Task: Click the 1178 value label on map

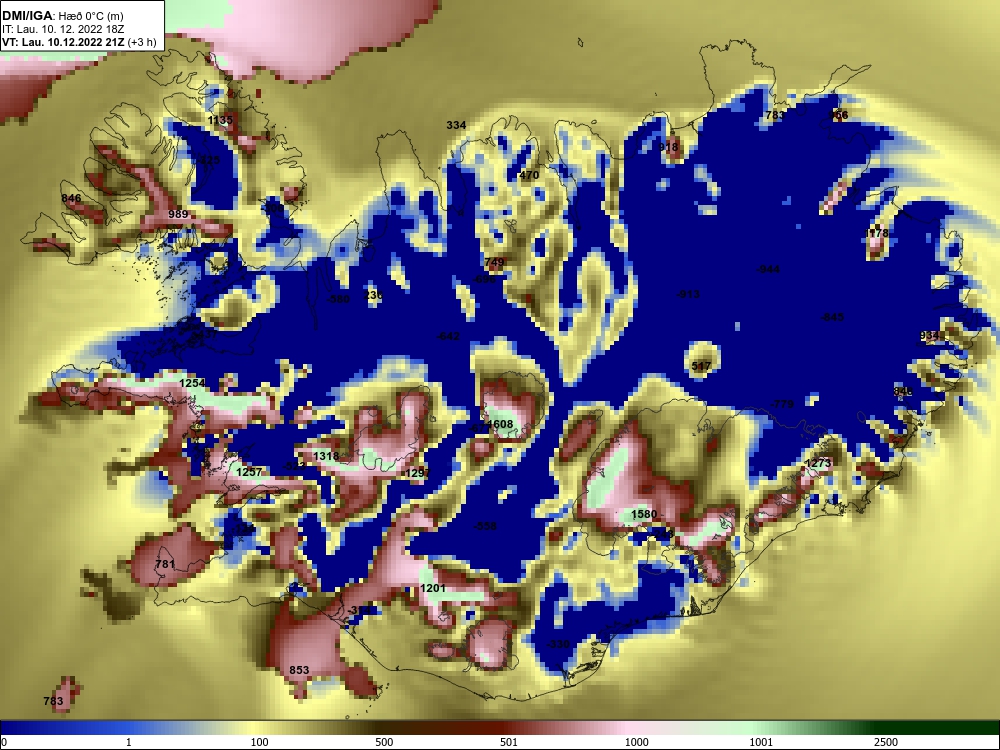Action: 876,233
